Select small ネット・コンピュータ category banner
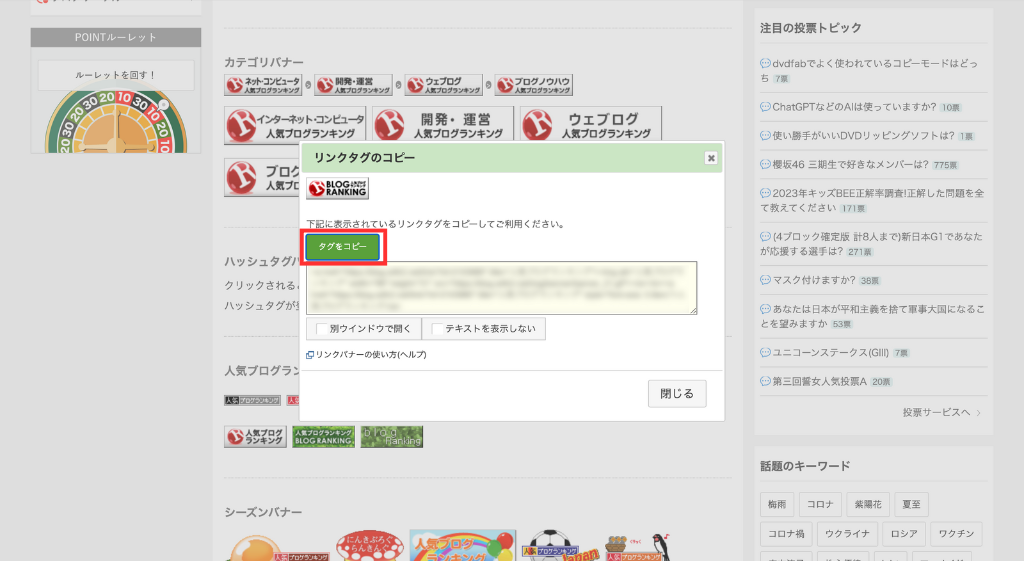The image size is (1024, 561). (x=263, y=85)
